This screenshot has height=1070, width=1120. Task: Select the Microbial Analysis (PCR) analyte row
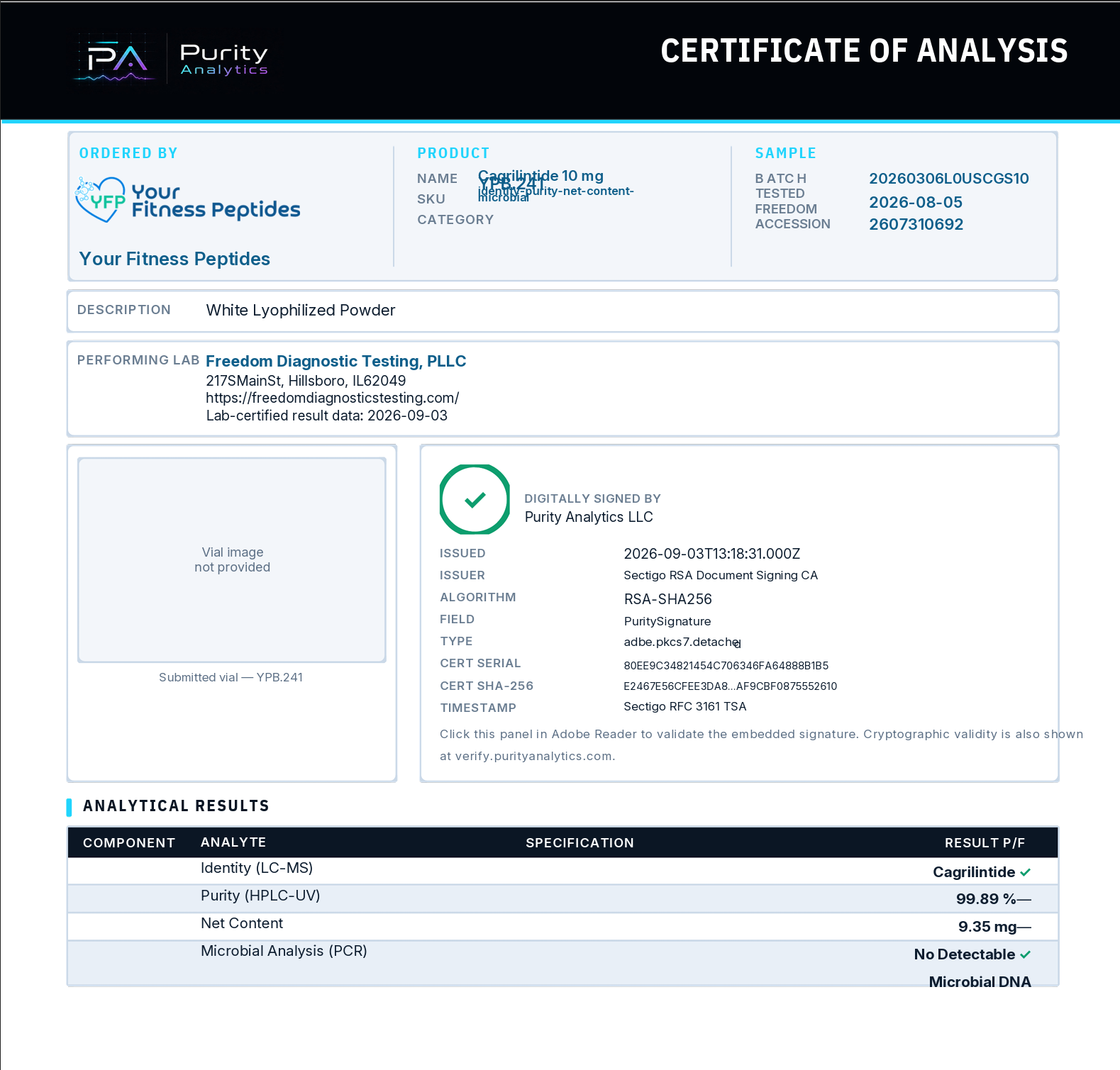click(562, 963)
